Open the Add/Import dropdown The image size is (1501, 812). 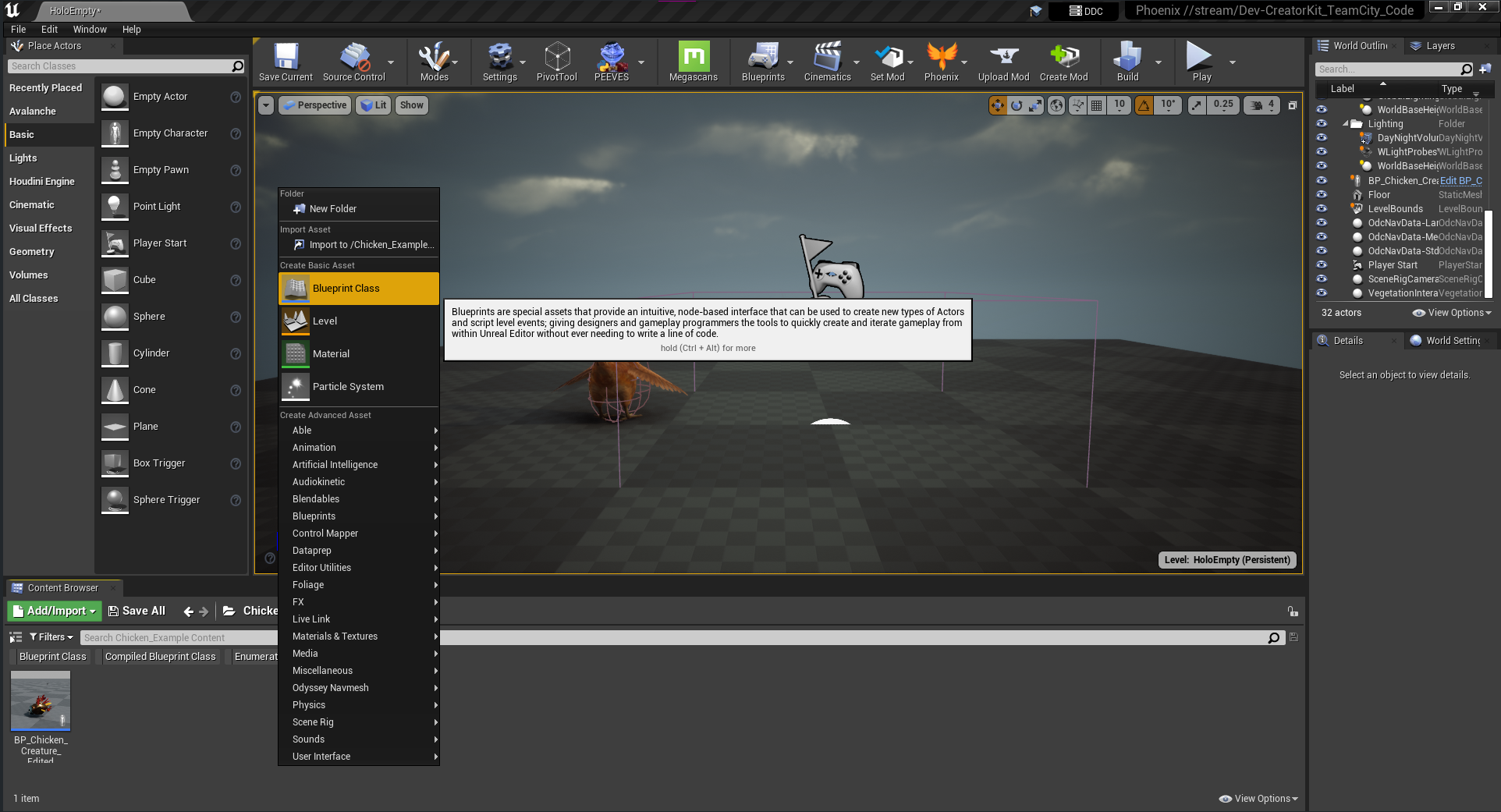(x=55, y=611)
